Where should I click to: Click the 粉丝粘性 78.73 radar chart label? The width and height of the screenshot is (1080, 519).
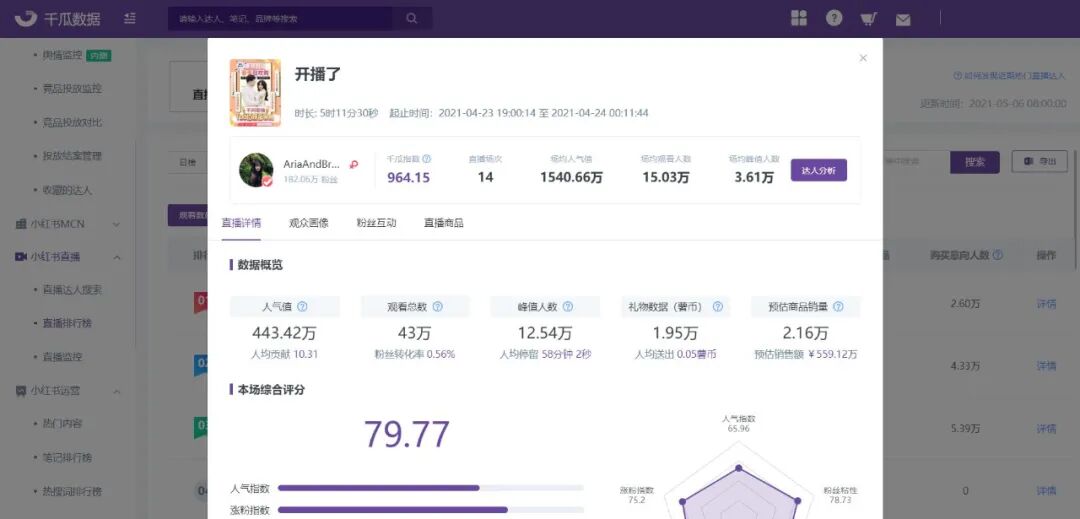tap(840, 495)
